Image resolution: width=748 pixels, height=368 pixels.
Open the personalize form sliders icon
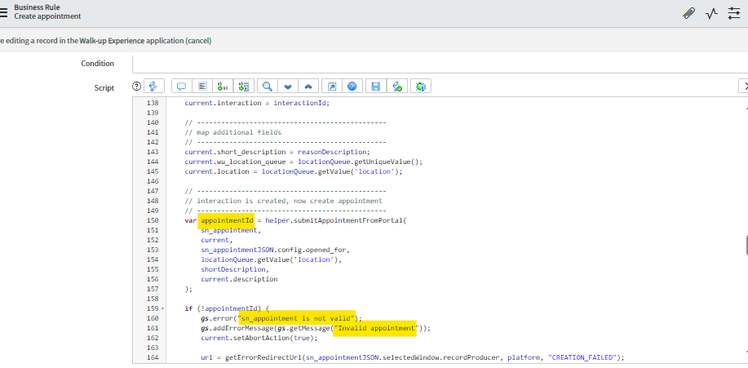[x=734, y=13]
